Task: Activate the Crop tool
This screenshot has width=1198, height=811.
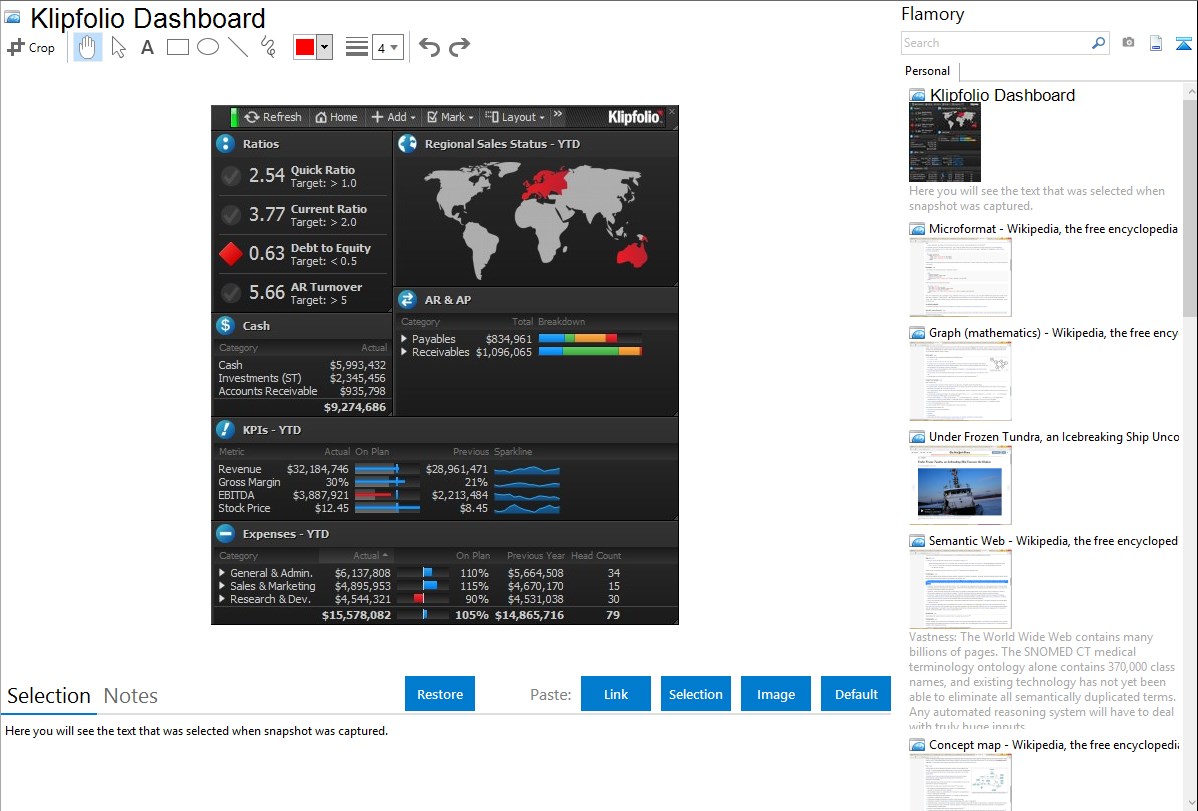Action: pos(31,47)
